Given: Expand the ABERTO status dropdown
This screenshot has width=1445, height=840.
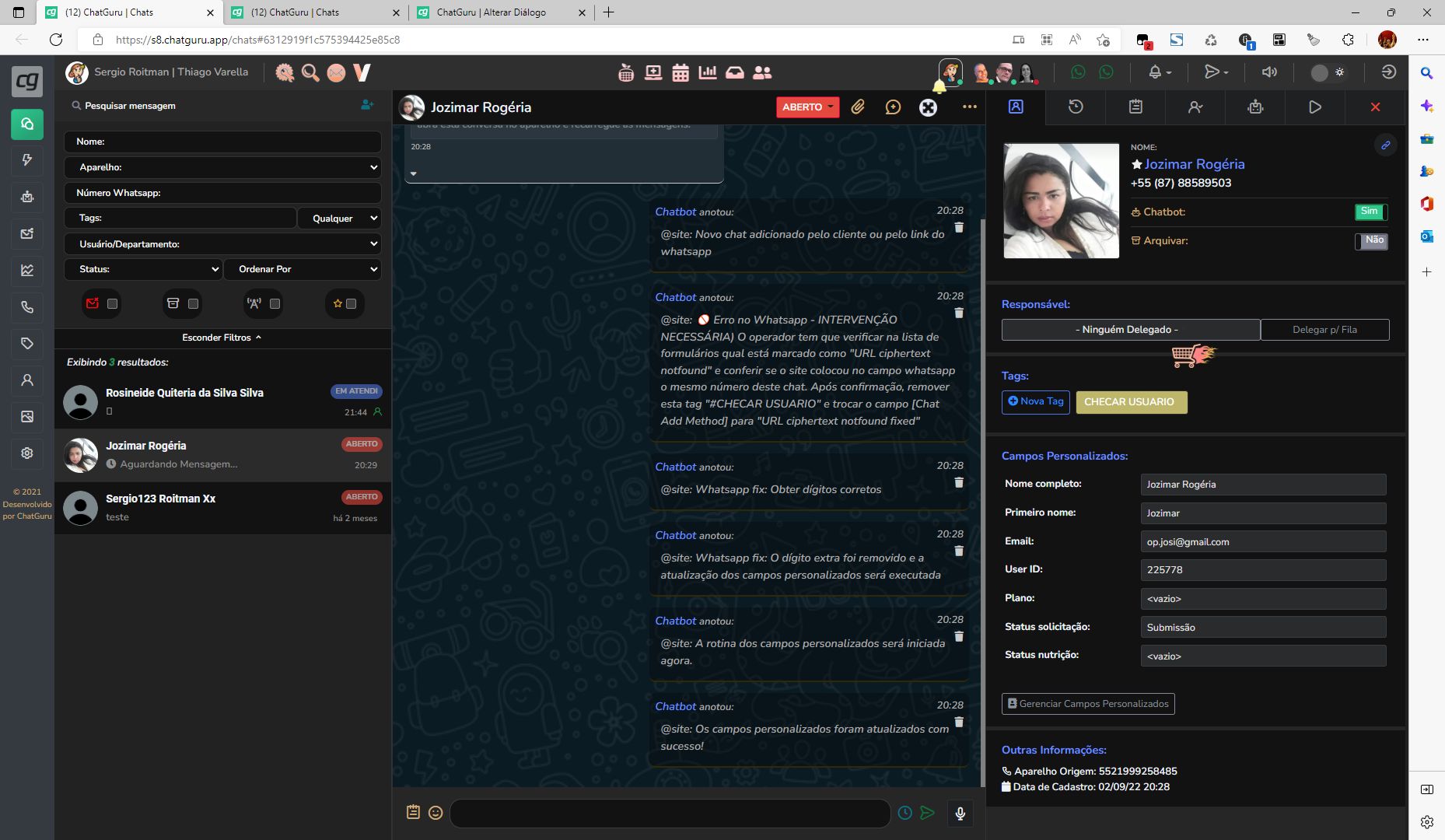Looking at the screenshot, I should coord(807,107).
